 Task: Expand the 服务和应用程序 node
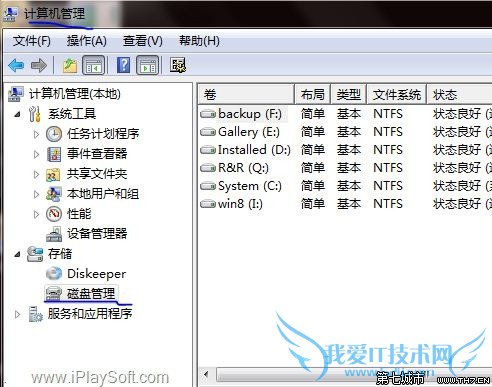[17, 314]
